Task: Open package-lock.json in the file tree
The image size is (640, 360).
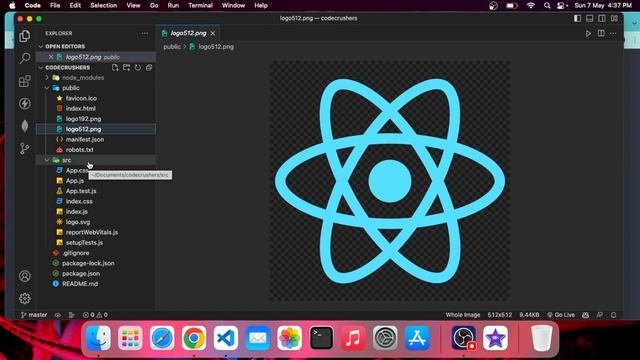Action: [88, 263]
